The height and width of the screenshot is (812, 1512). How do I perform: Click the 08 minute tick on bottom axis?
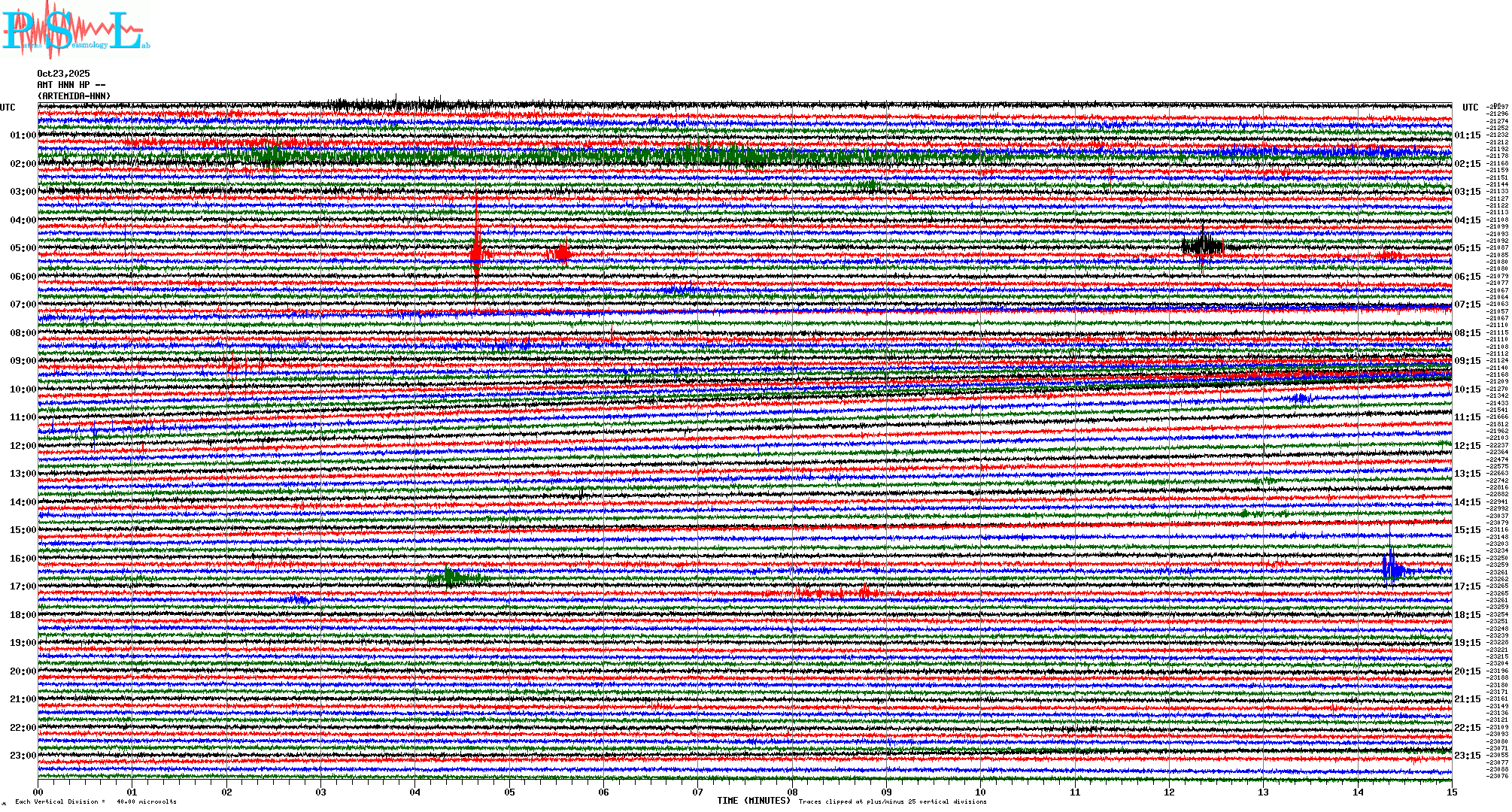pos(792,792)
